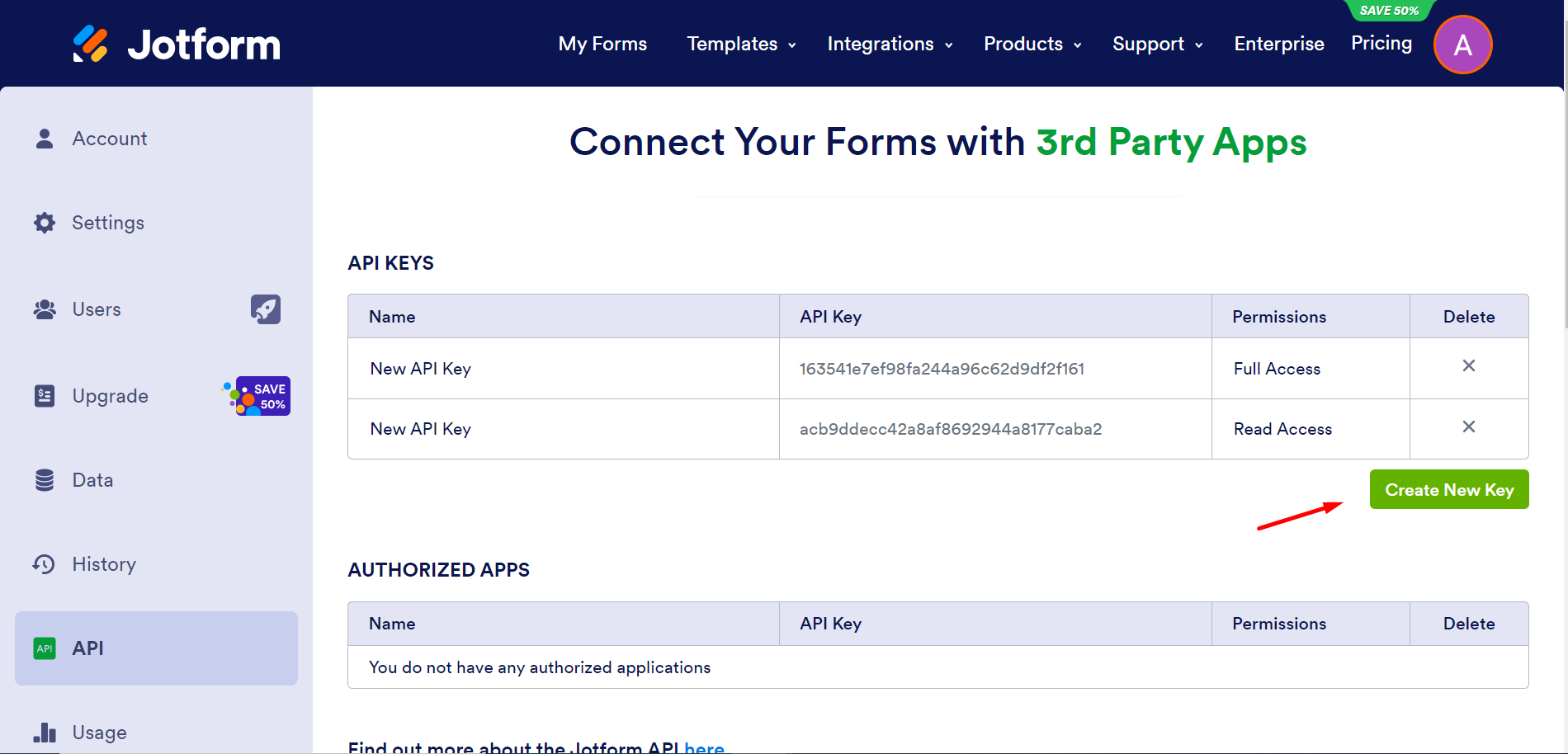Open the Support menu label

(x=1148, y=44)
